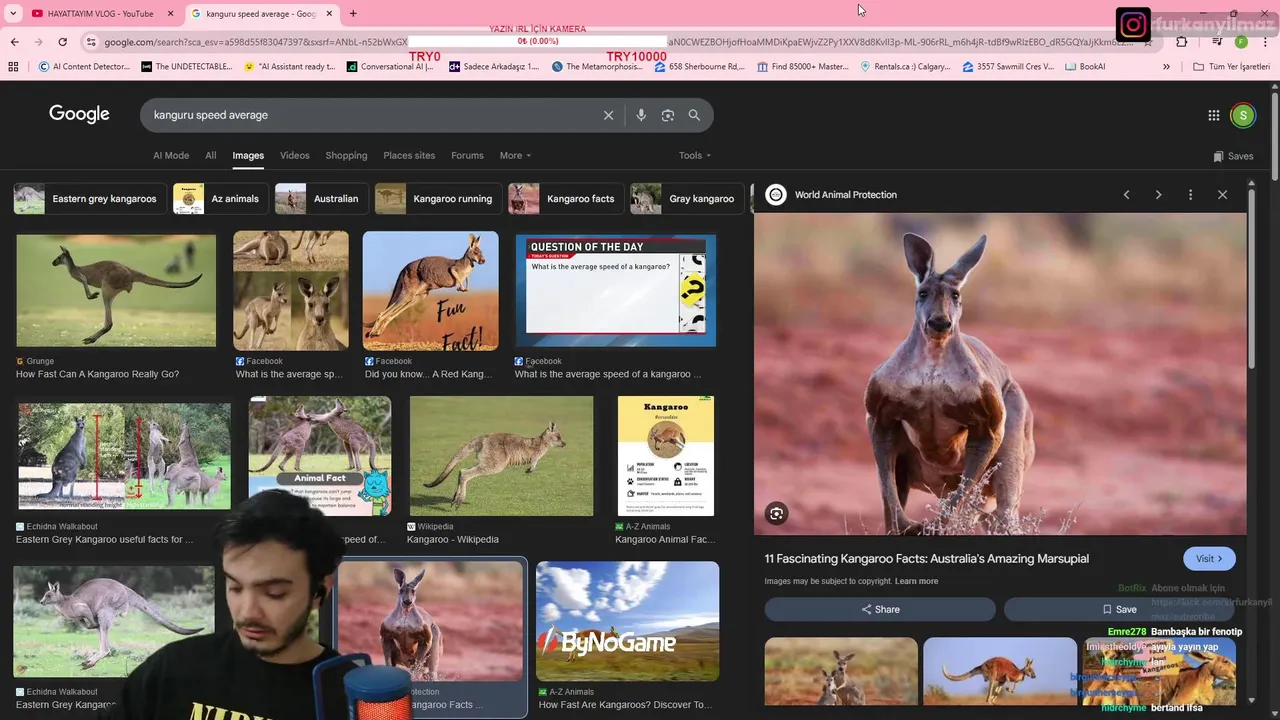Open the Google account avatar
The image size is (1280, 720).
[1243, 115]
